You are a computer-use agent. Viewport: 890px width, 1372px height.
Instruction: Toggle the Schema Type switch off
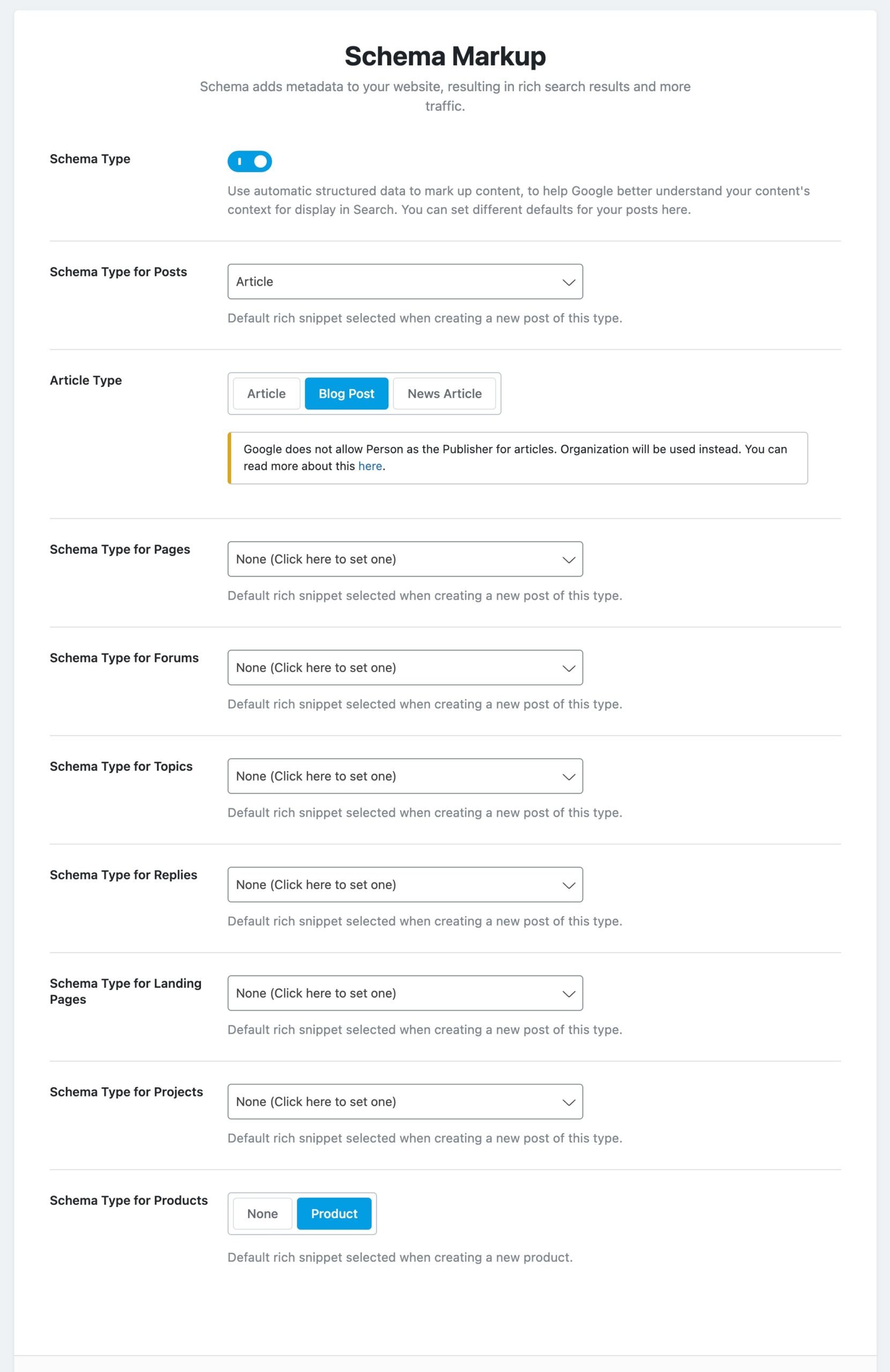(249, 161)
